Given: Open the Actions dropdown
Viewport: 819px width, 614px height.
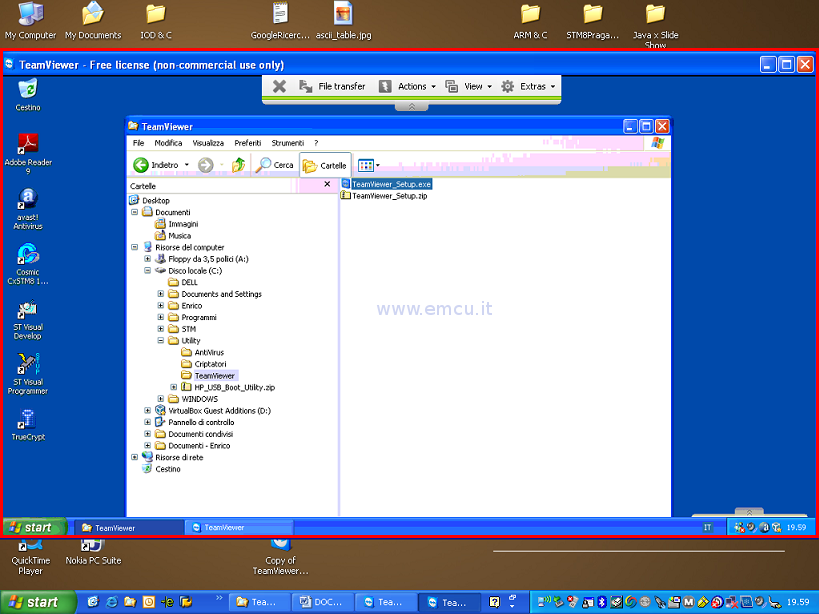Looking at the screenshot, I should pyautogui.click(x=407, y=86).
